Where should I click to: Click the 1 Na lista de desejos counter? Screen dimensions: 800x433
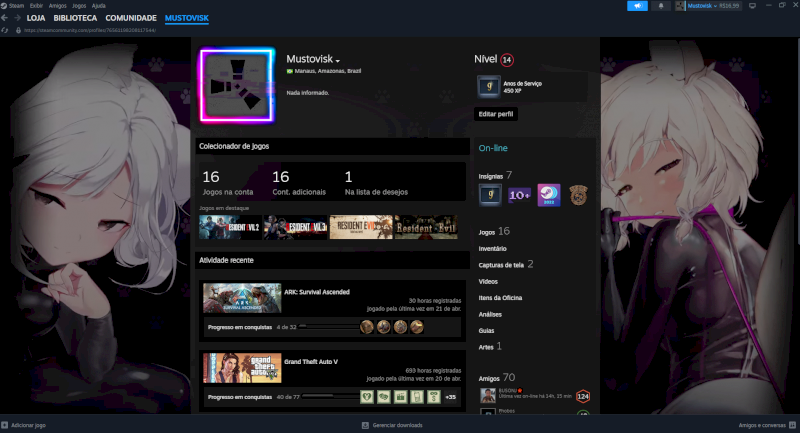[376, 183]
